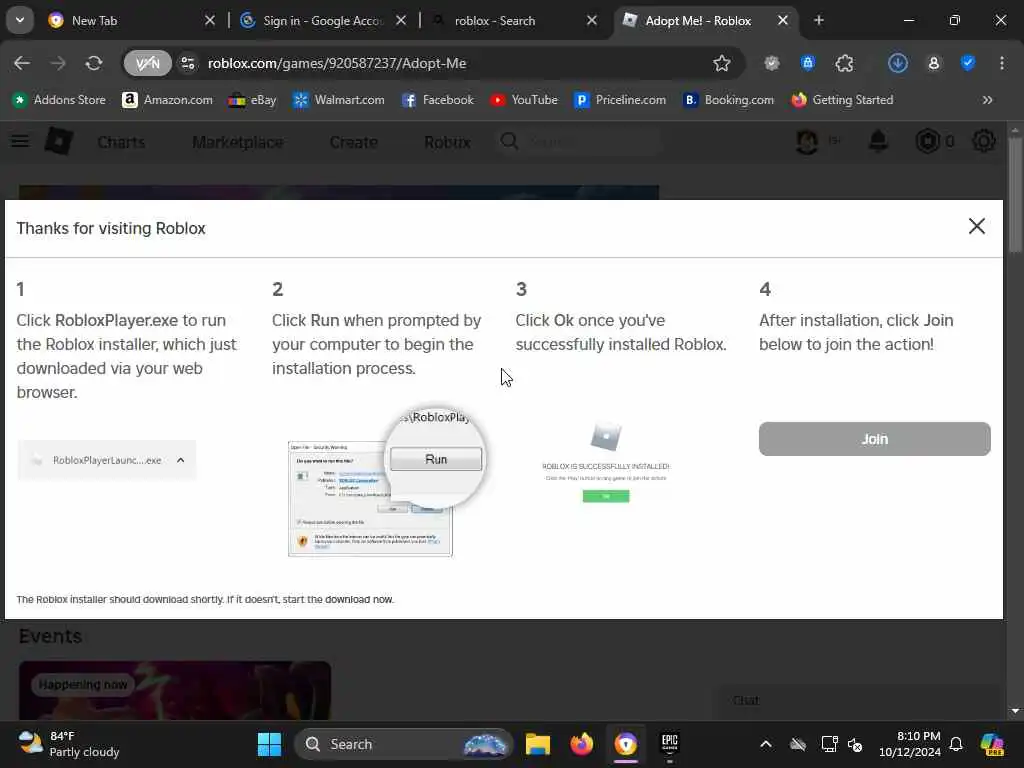This screenshot has width=1024, height=768.
Task: Close the Thanks for visiting Roblox dialog
Action: coord(976,226)
